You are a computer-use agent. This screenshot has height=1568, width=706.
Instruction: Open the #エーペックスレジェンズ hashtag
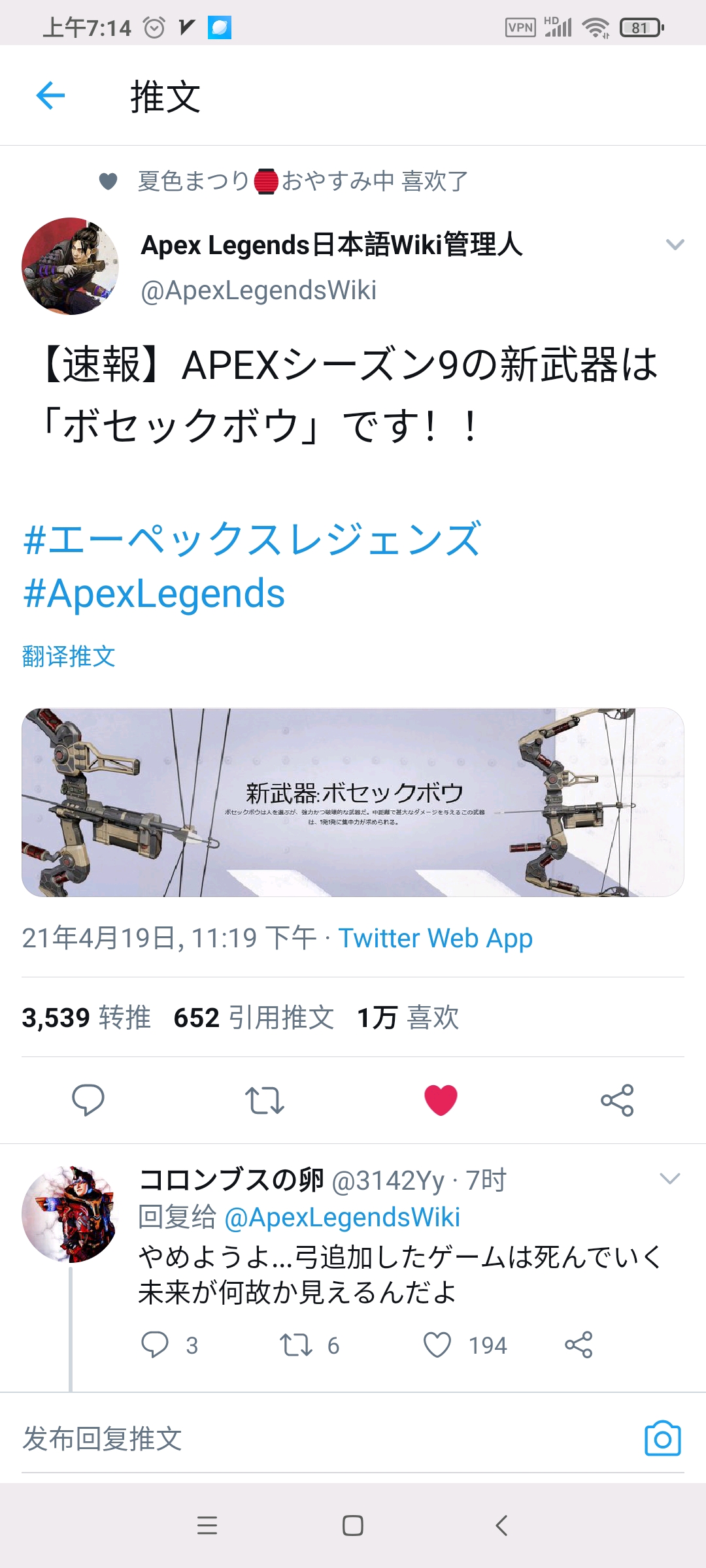click(252, 539)
